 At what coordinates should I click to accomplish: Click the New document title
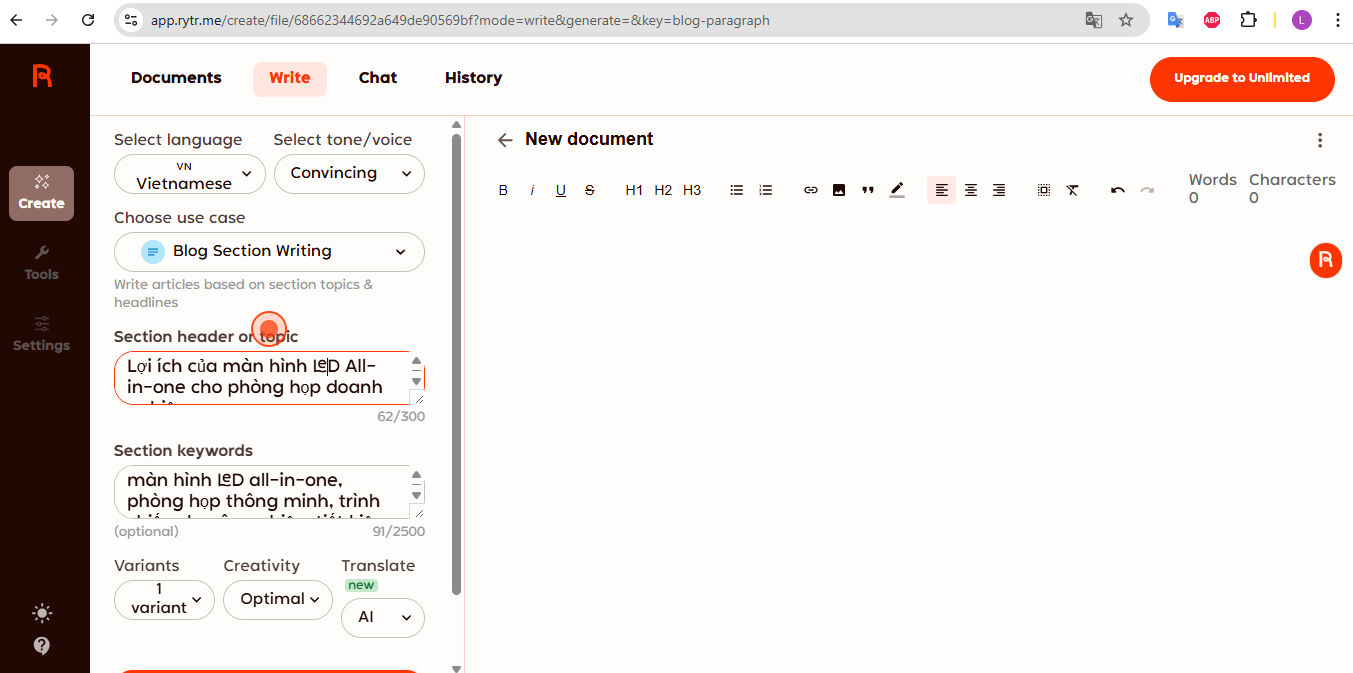pyautogui.click(x=589, y=139)
